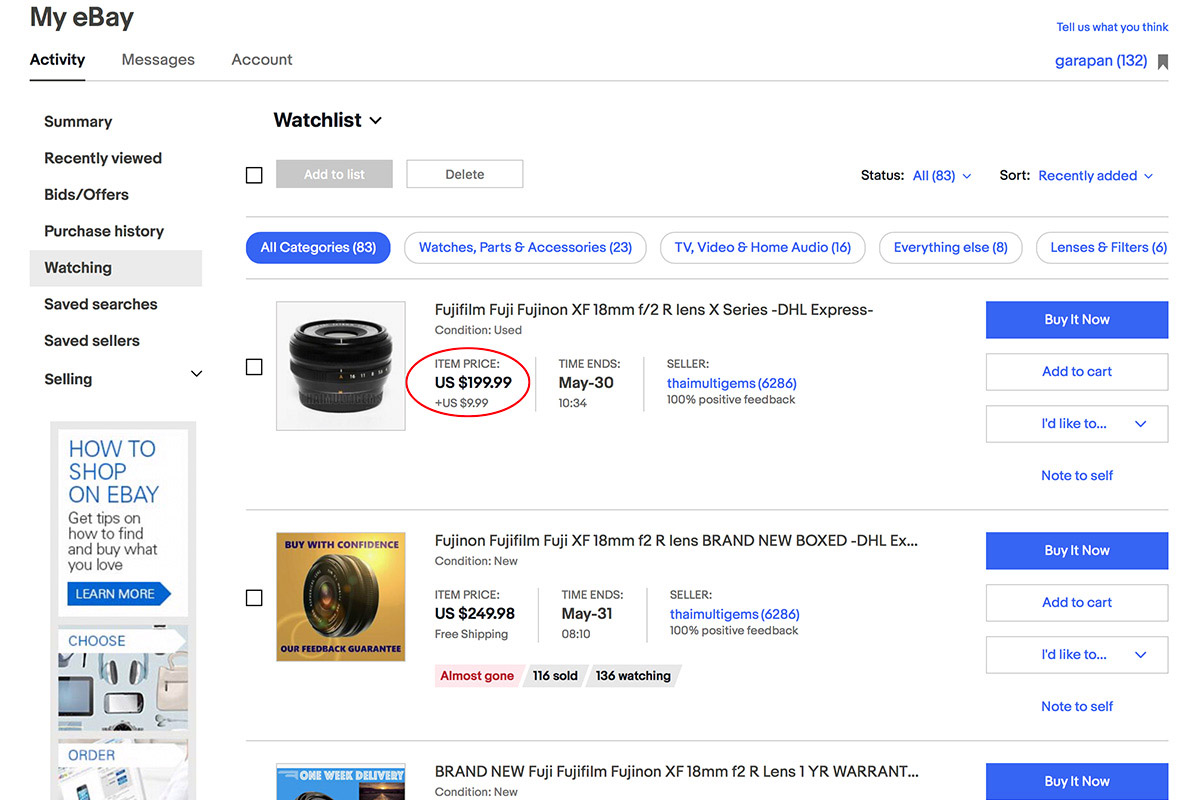Open seller thaimultigems on the New lens listing
Screen dimensions: 1200x800
tap(735, 614)
